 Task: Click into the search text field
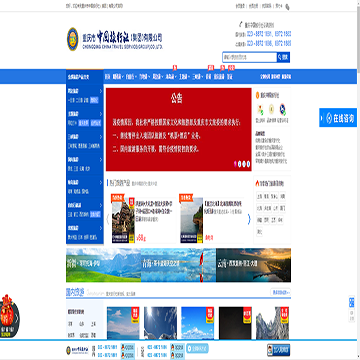(x=249, y=57)
